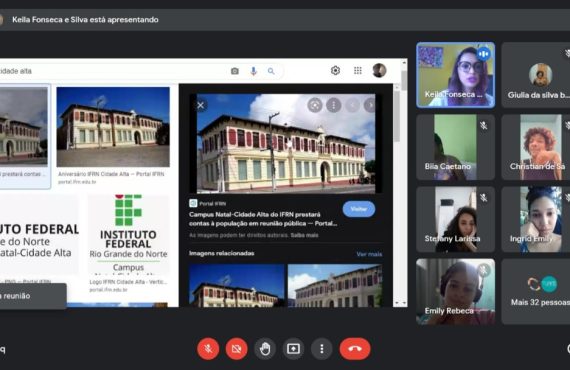Click the Visitar button
This screenshot has width=570, height=370.
pyautogui.click(x=359, y=209)
